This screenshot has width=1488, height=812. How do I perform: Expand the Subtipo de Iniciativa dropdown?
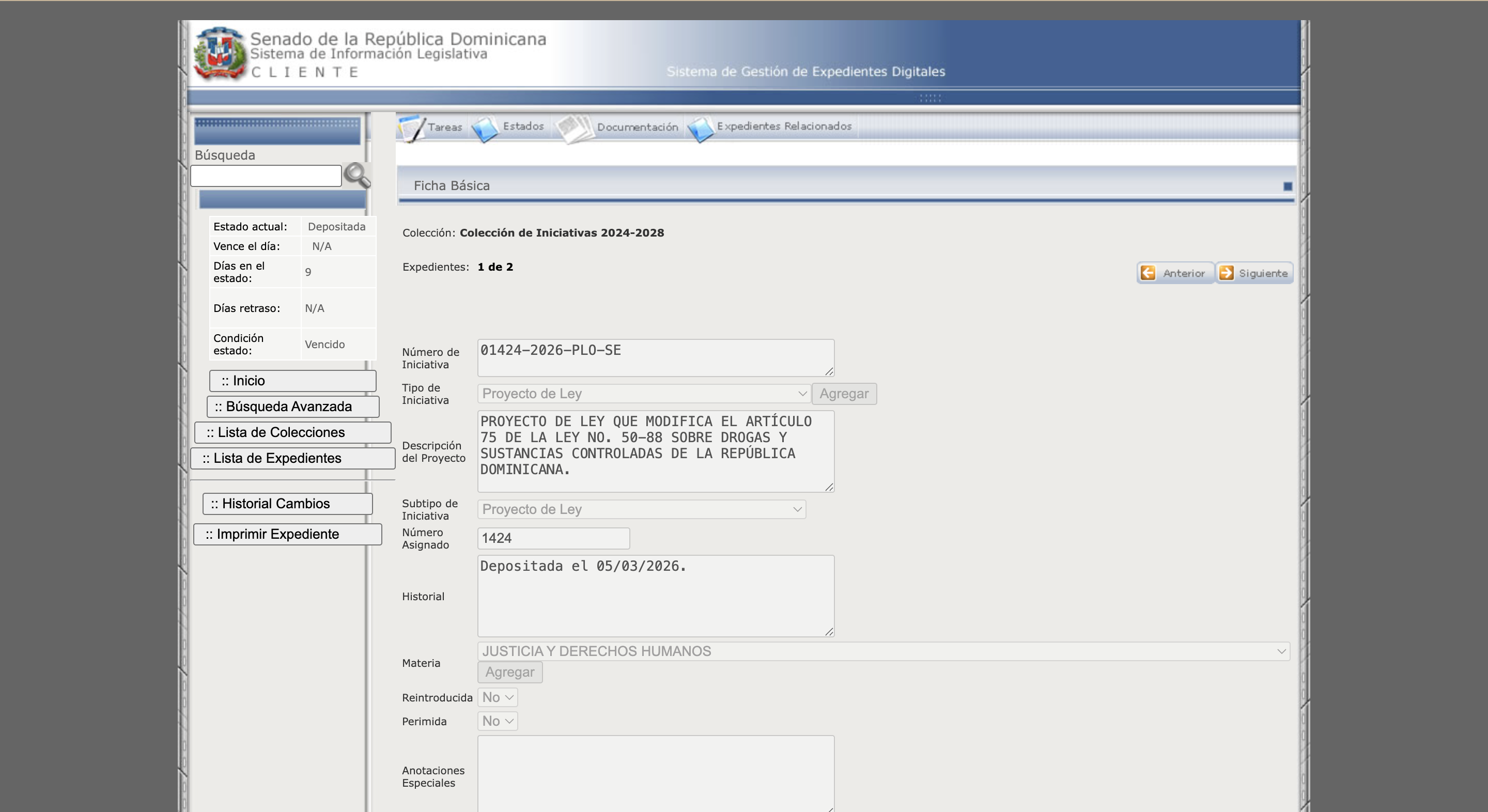click(641, 509)
